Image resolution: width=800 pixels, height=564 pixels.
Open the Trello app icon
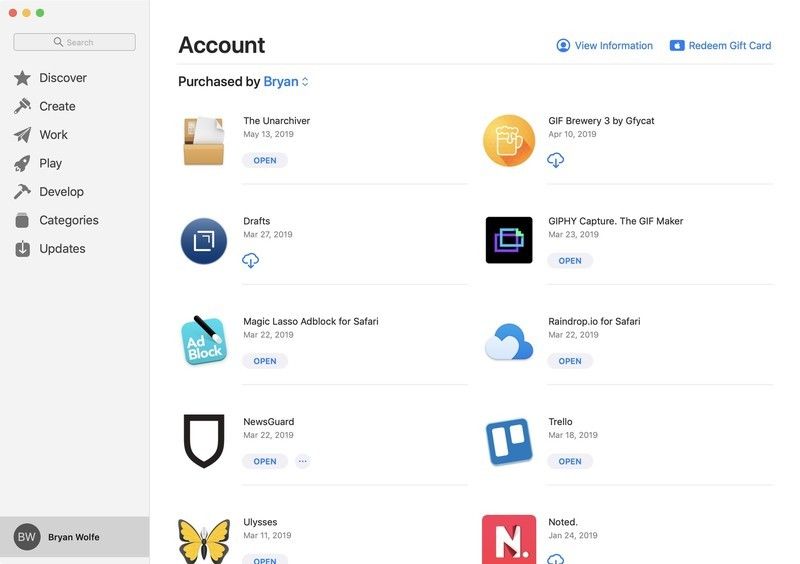(509, 441)
